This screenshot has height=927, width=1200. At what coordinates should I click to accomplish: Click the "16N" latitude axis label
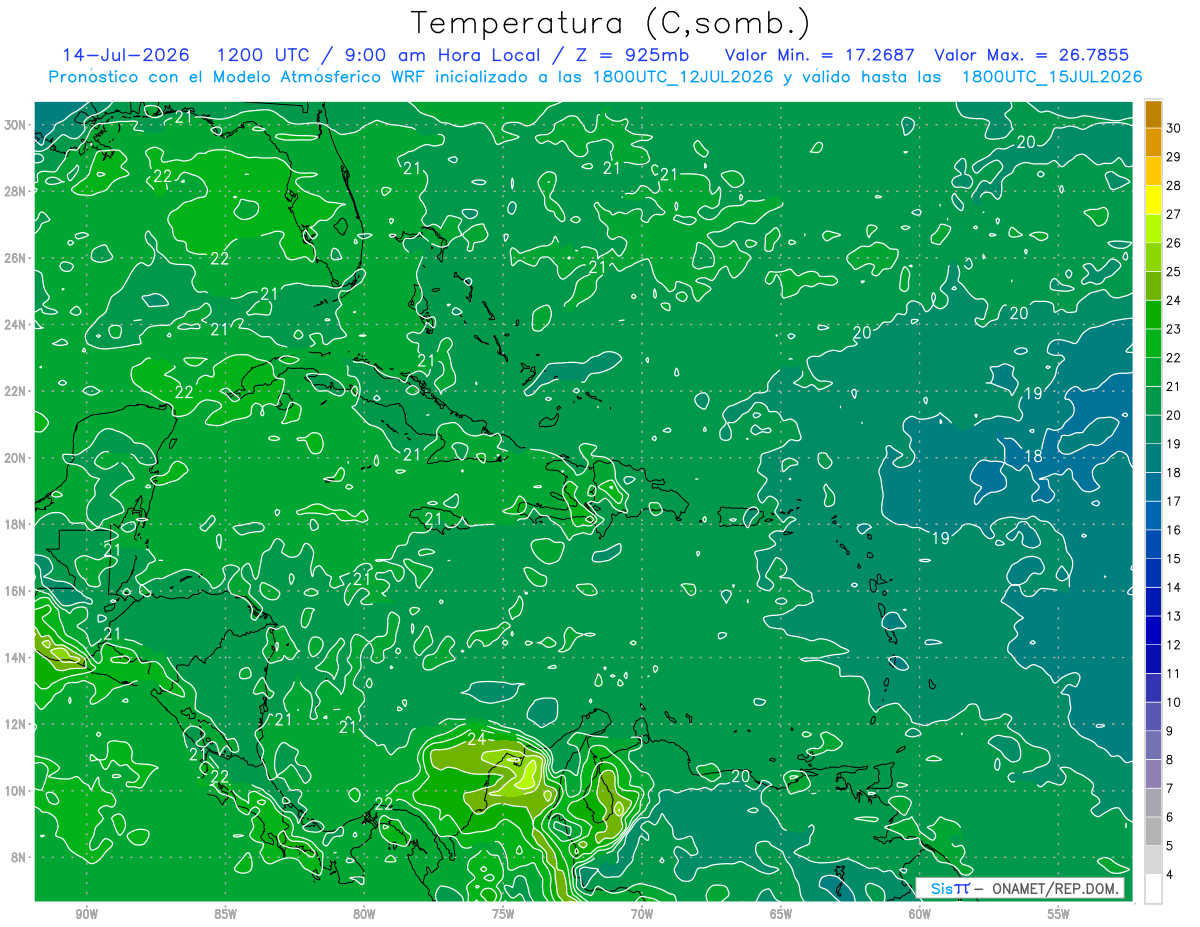(x=15, y=591)
